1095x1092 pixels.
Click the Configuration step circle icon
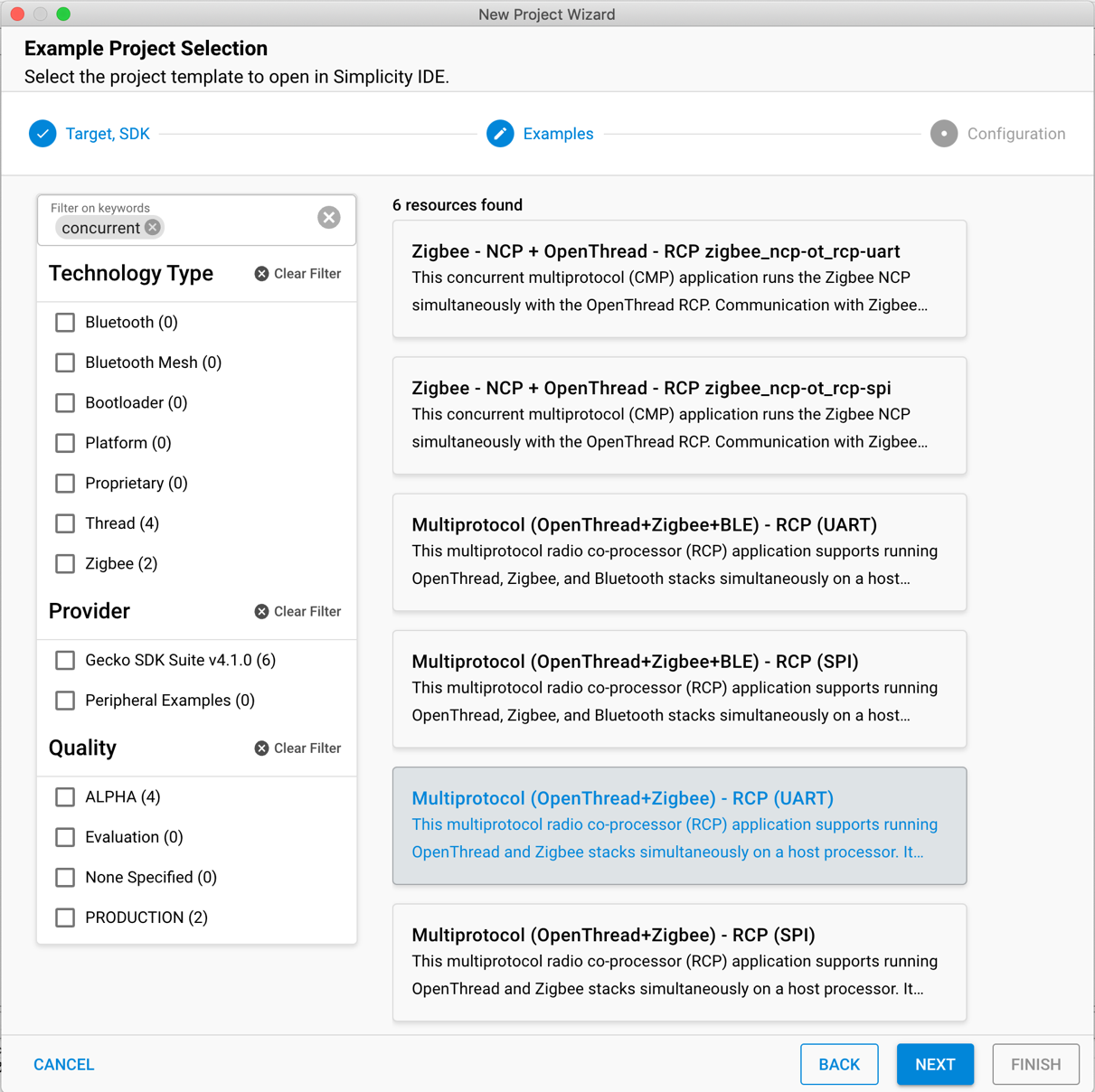944,134
